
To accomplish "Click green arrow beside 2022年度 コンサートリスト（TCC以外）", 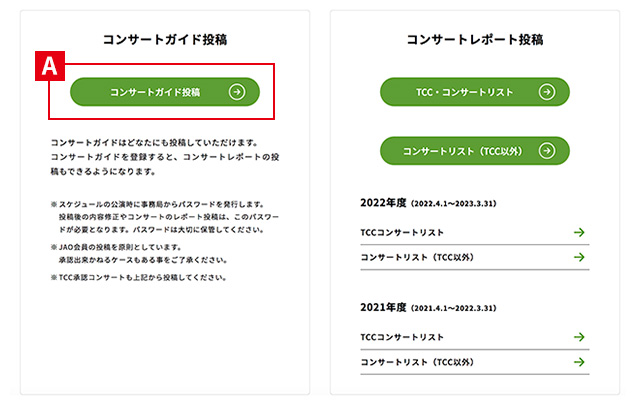I will [x=578, y=257].
